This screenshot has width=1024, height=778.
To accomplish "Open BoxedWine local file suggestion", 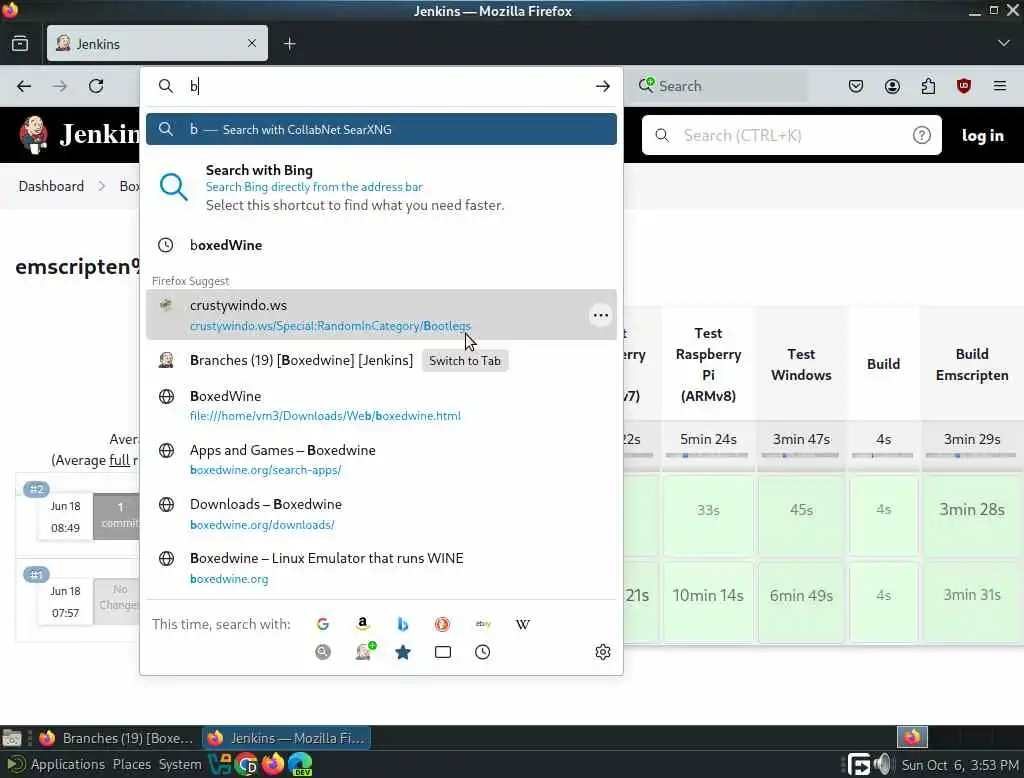I will tap(381, 406).
